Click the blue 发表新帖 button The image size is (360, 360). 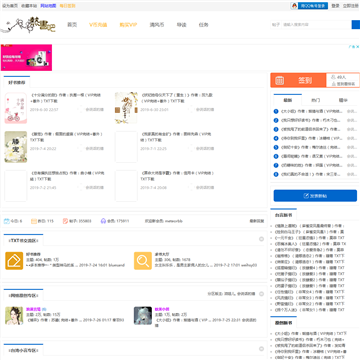315,196
